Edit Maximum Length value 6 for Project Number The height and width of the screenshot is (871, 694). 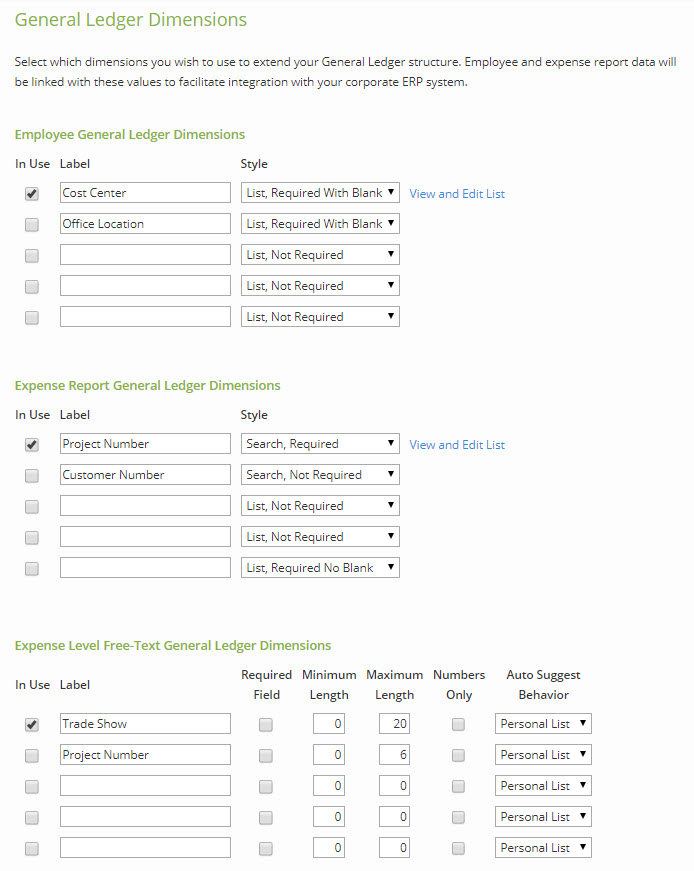(395, 755)
